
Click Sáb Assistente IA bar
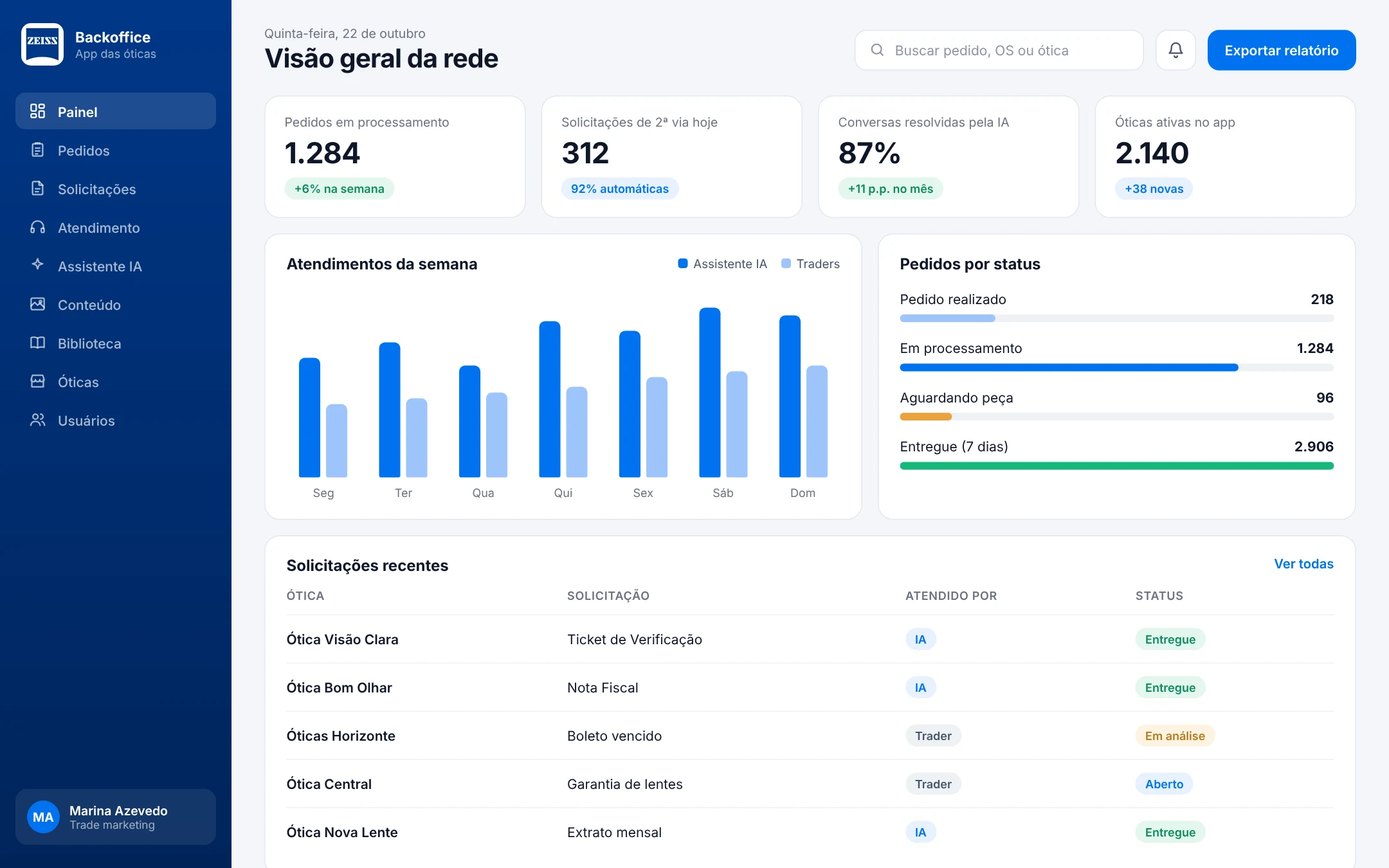(x=710, y=392)
